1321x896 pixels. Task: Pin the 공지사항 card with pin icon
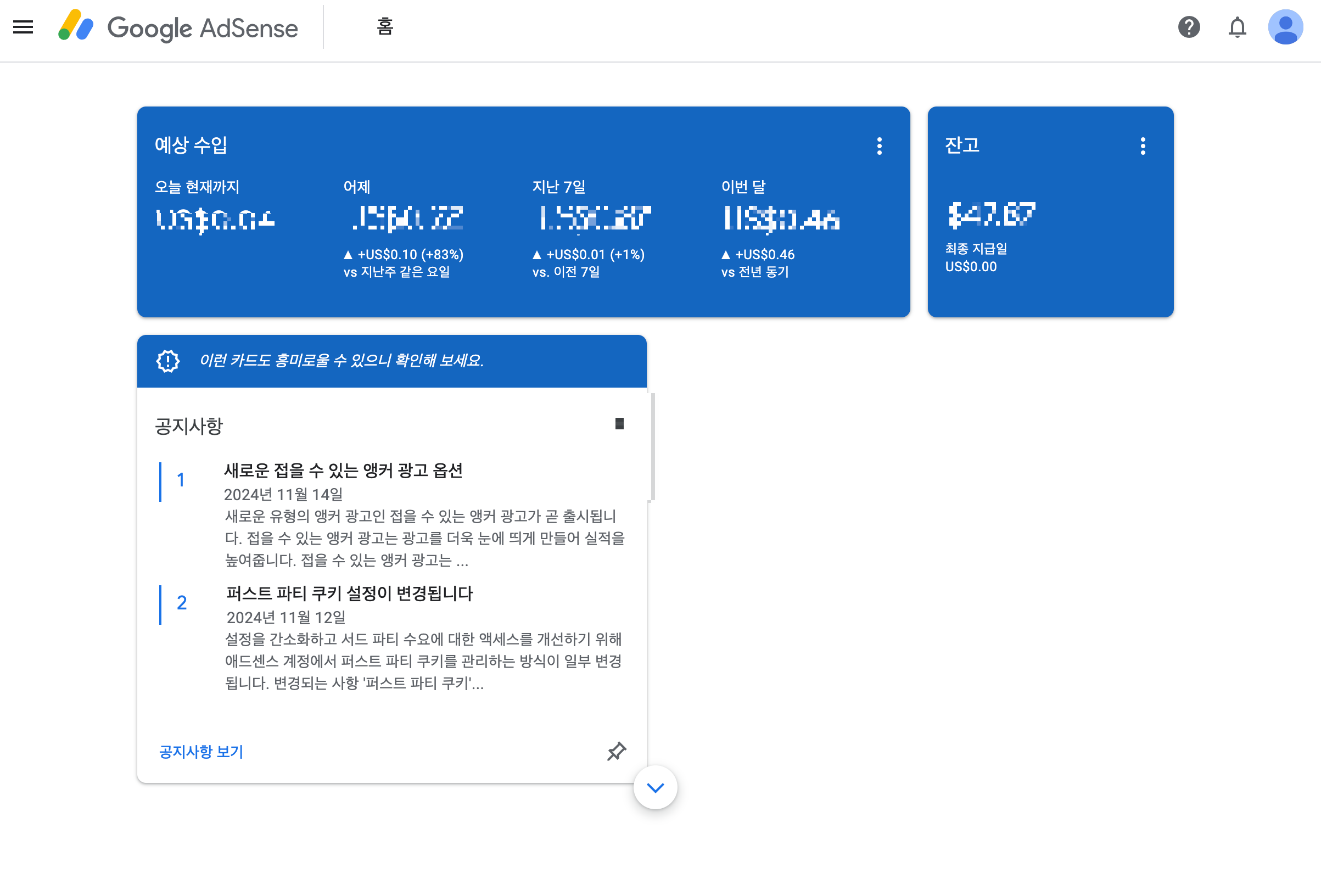pos(616,751)
